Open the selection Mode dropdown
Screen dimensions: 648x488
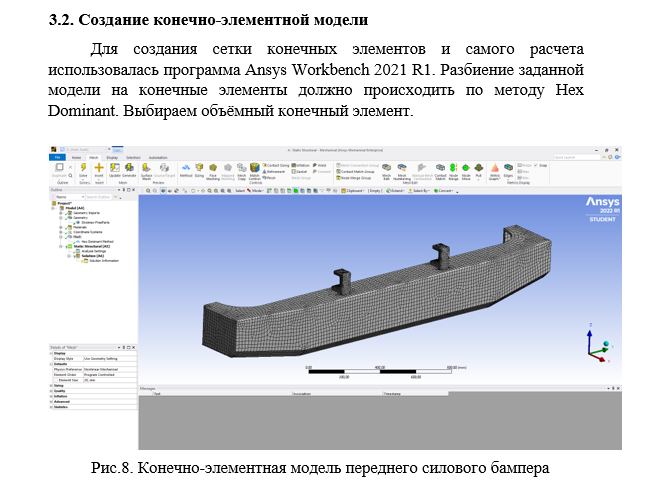point(255,191)
